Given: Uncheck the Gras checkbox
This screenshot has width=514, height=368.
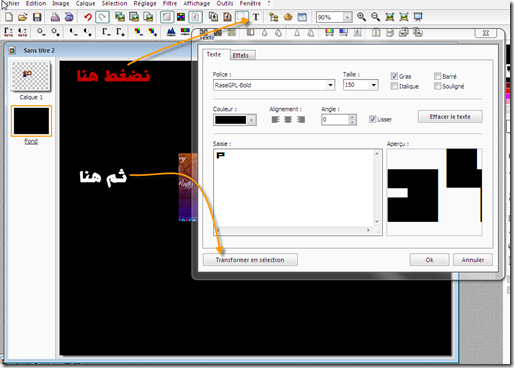Looking at the screenshot, I should pyautogui.click(x=394, y=76).
